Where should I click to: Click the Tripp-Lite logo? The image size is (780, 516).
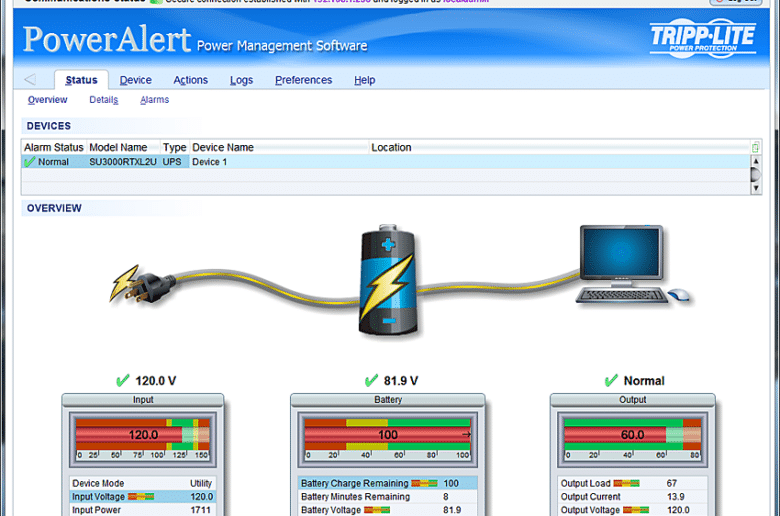[x=702, y=38]
